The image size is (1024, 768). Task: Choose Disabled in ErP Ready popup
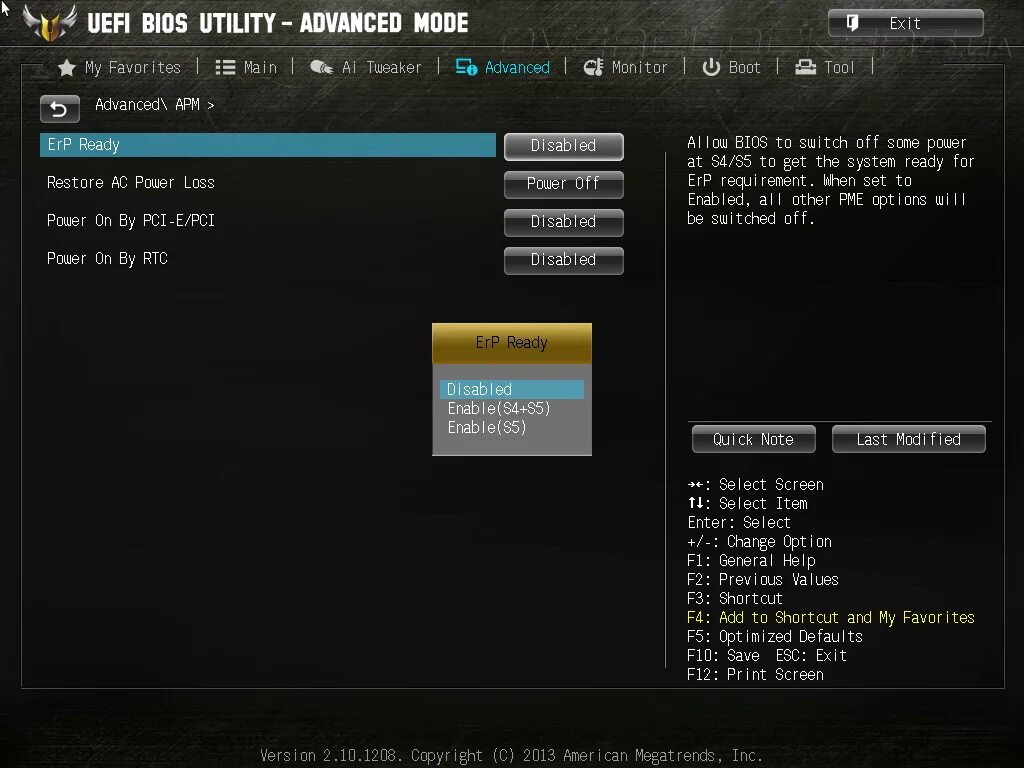click(x=512, y=389)
